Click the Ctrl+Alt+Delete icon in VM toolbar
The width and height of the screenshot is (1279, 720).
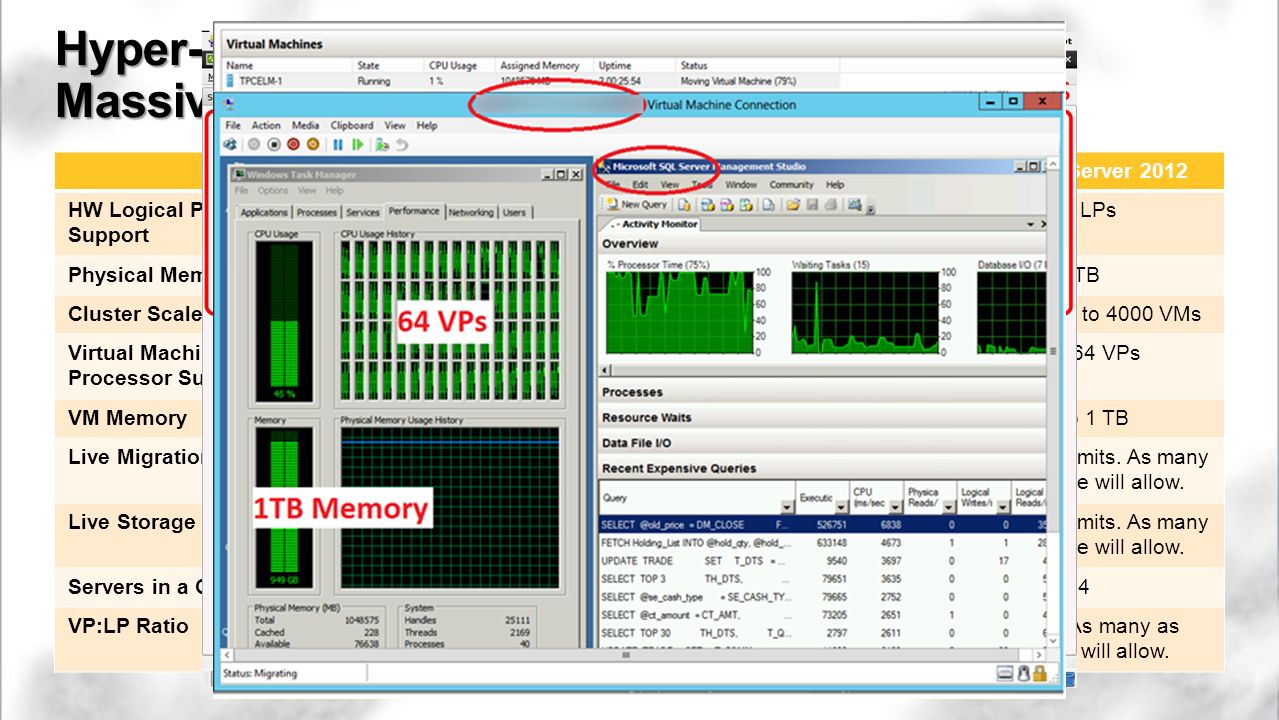coord(231,144)
